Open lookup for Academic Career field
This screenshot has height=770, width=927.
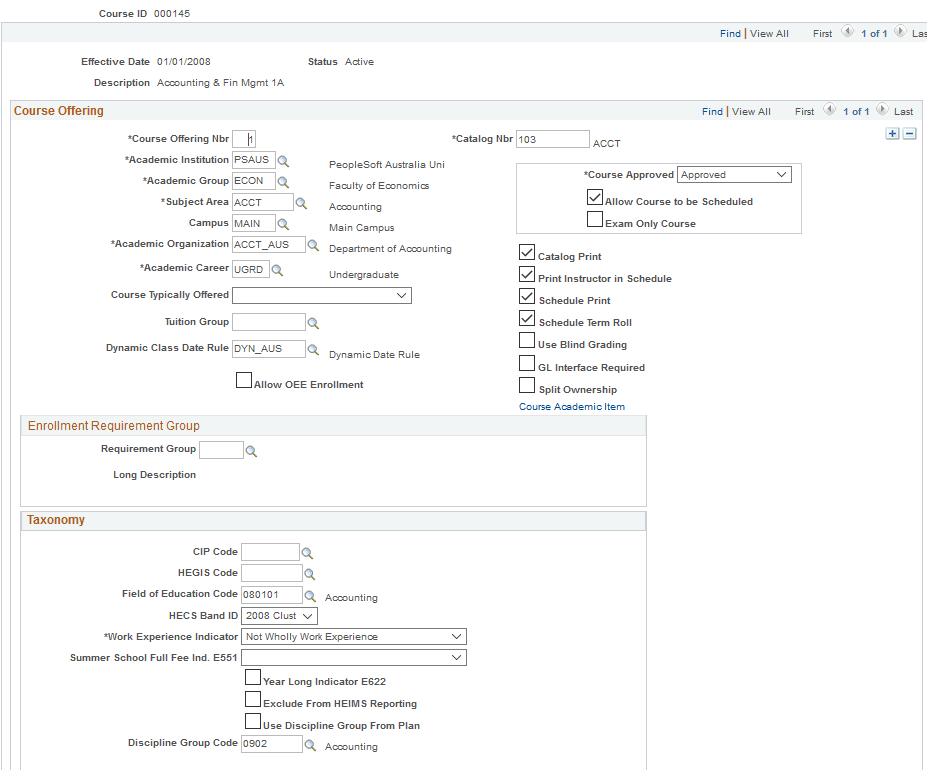pyautogui.click(x=277, y=270)
